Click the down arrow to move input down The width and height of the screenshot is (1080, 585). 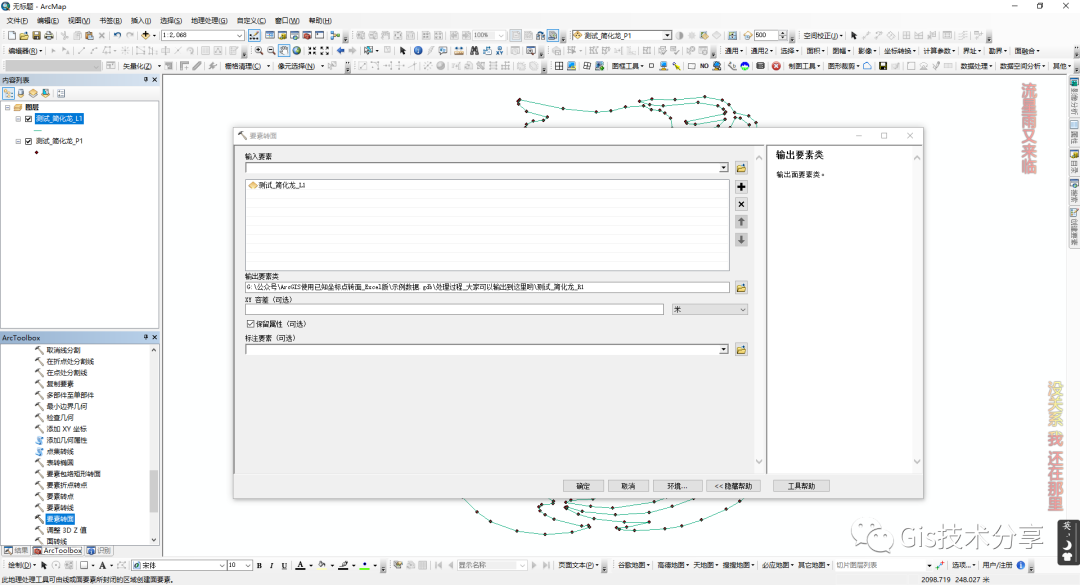pos(741,239)
